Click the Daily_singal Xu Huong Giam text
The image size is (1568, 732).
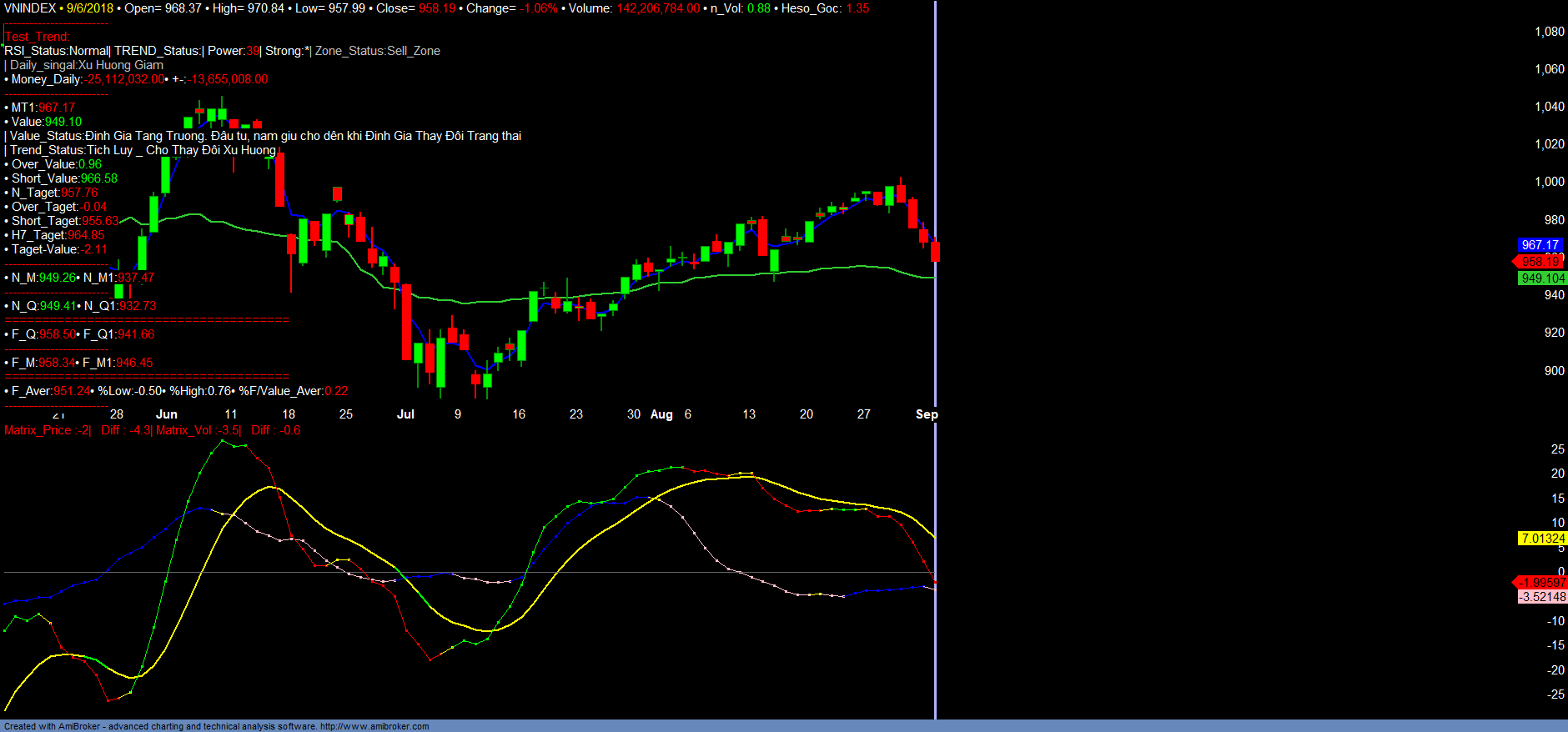pyautogui.click(x=86, y=65)
